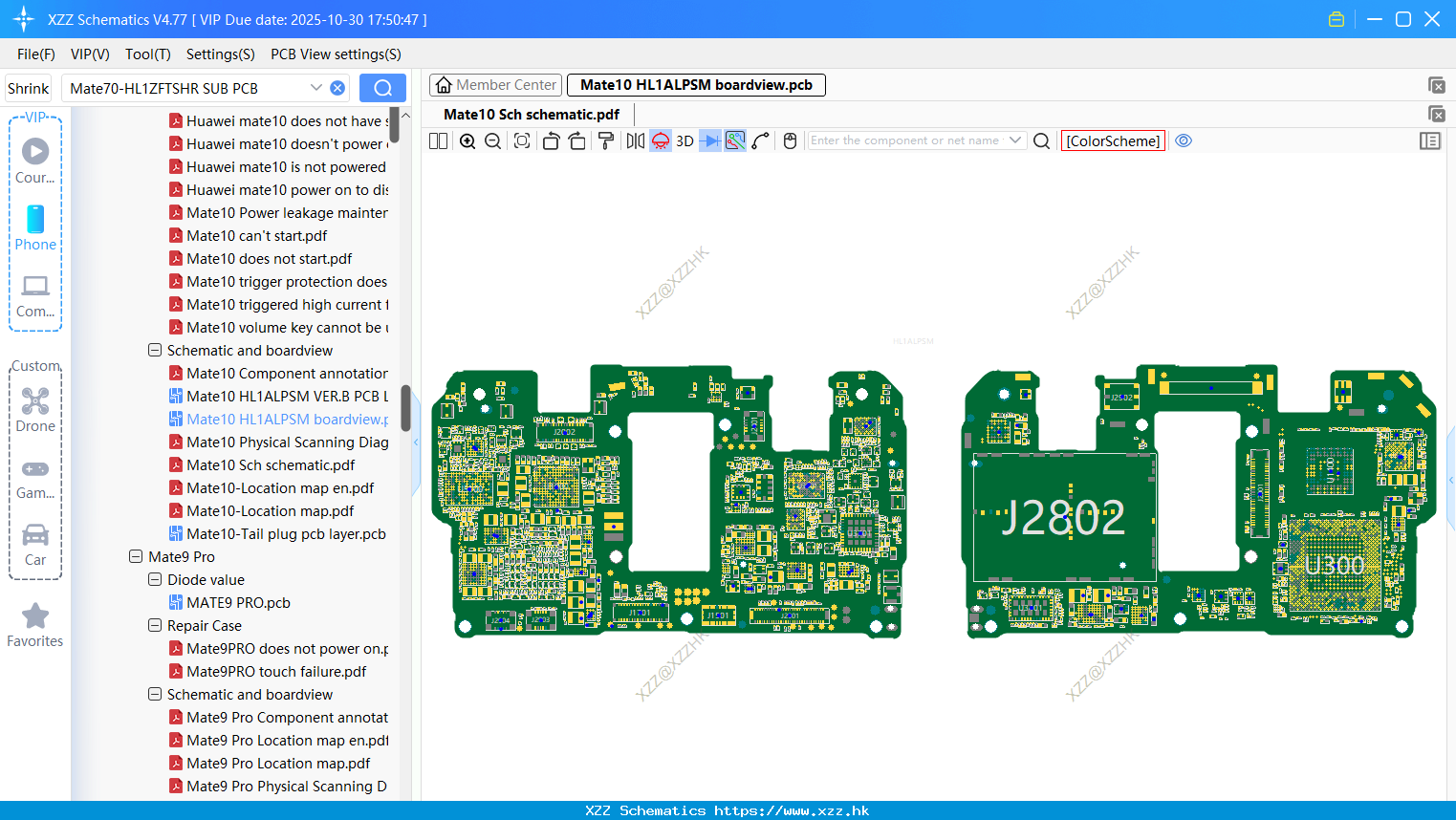
Task: Open the mouse settings icon
Action: pos(790,140)
